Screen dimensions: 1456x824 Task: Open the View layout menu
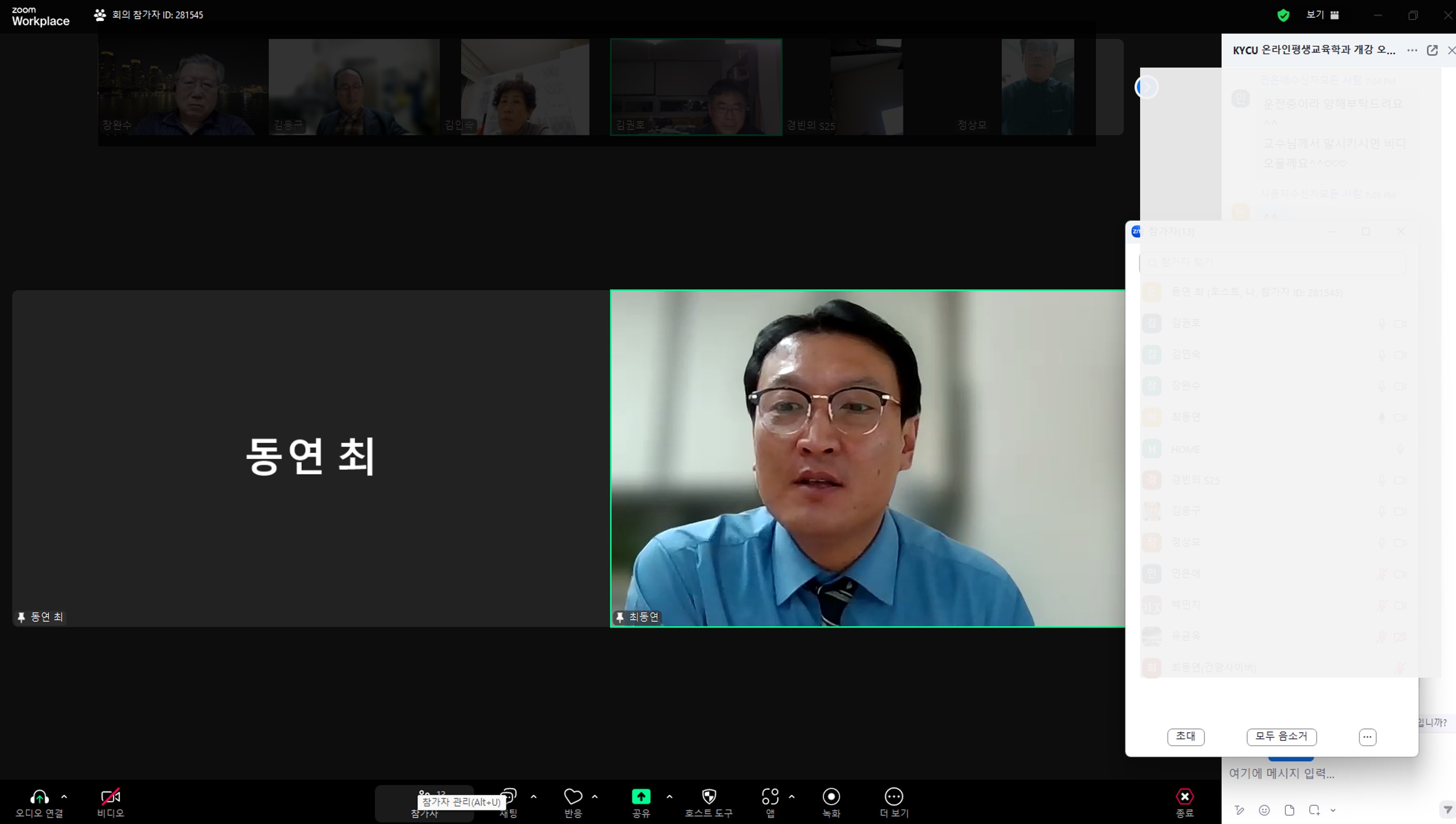(1322, 15)
